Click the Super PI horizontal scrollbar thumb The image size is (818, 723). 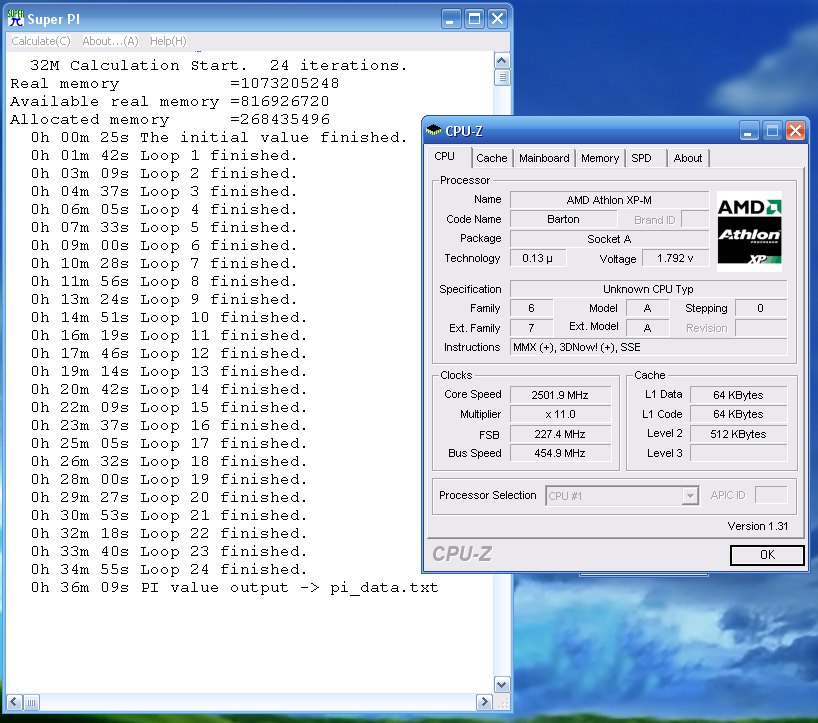pyautogui.click(x=31, y=702)
